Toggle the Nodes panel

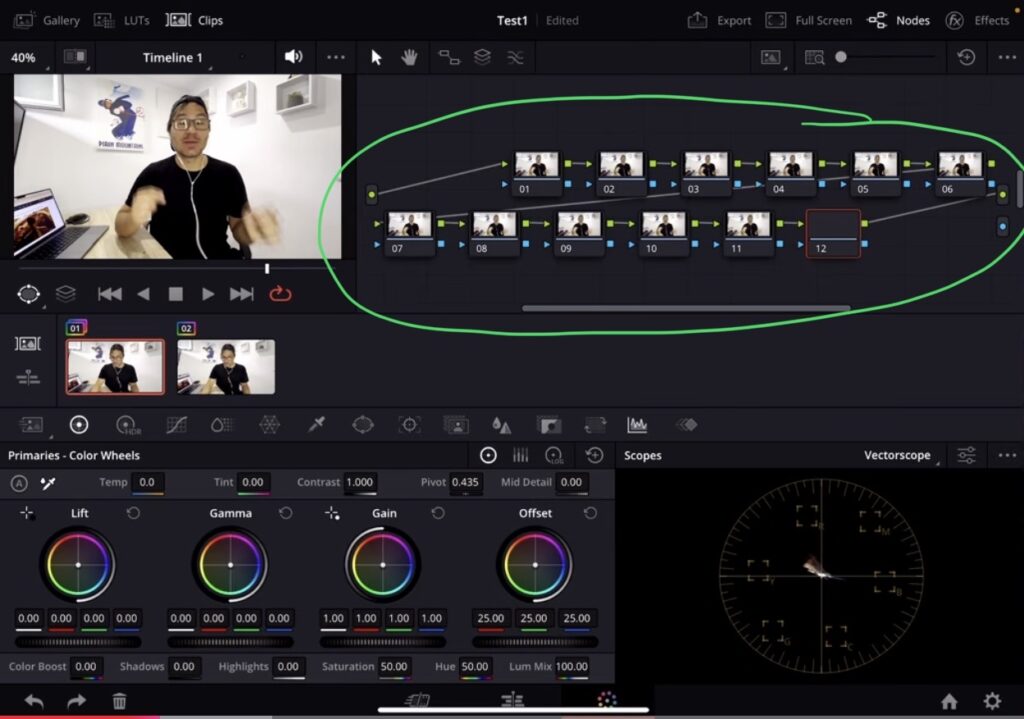(898, 20)
